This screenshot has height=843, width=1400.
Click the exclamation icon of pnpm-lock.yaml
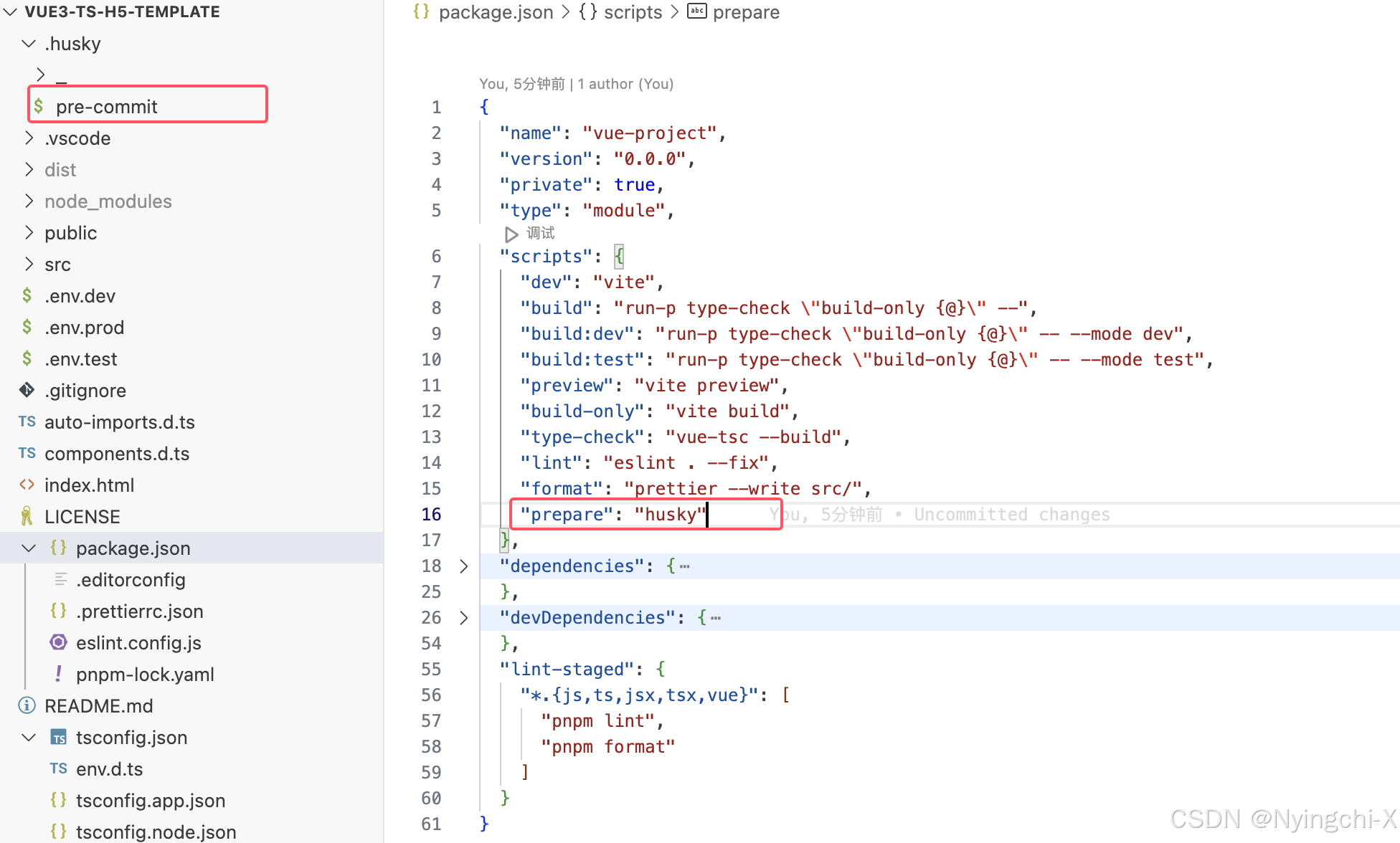pyautogui.click(x=59, y=674)
